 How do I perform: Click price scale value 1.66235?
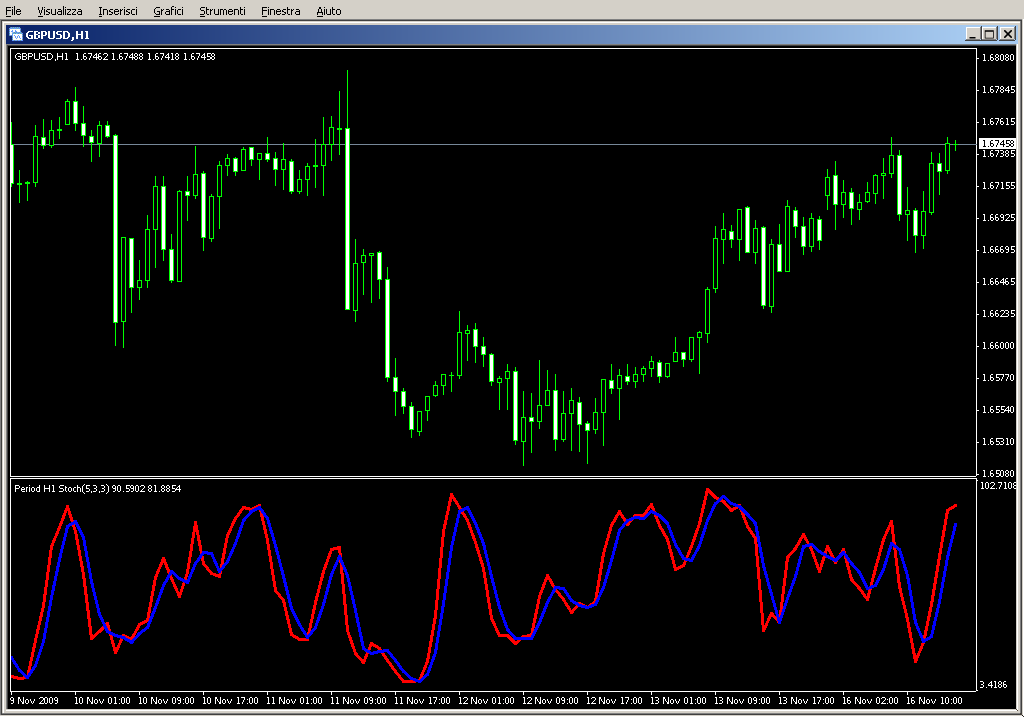[999, 313]
